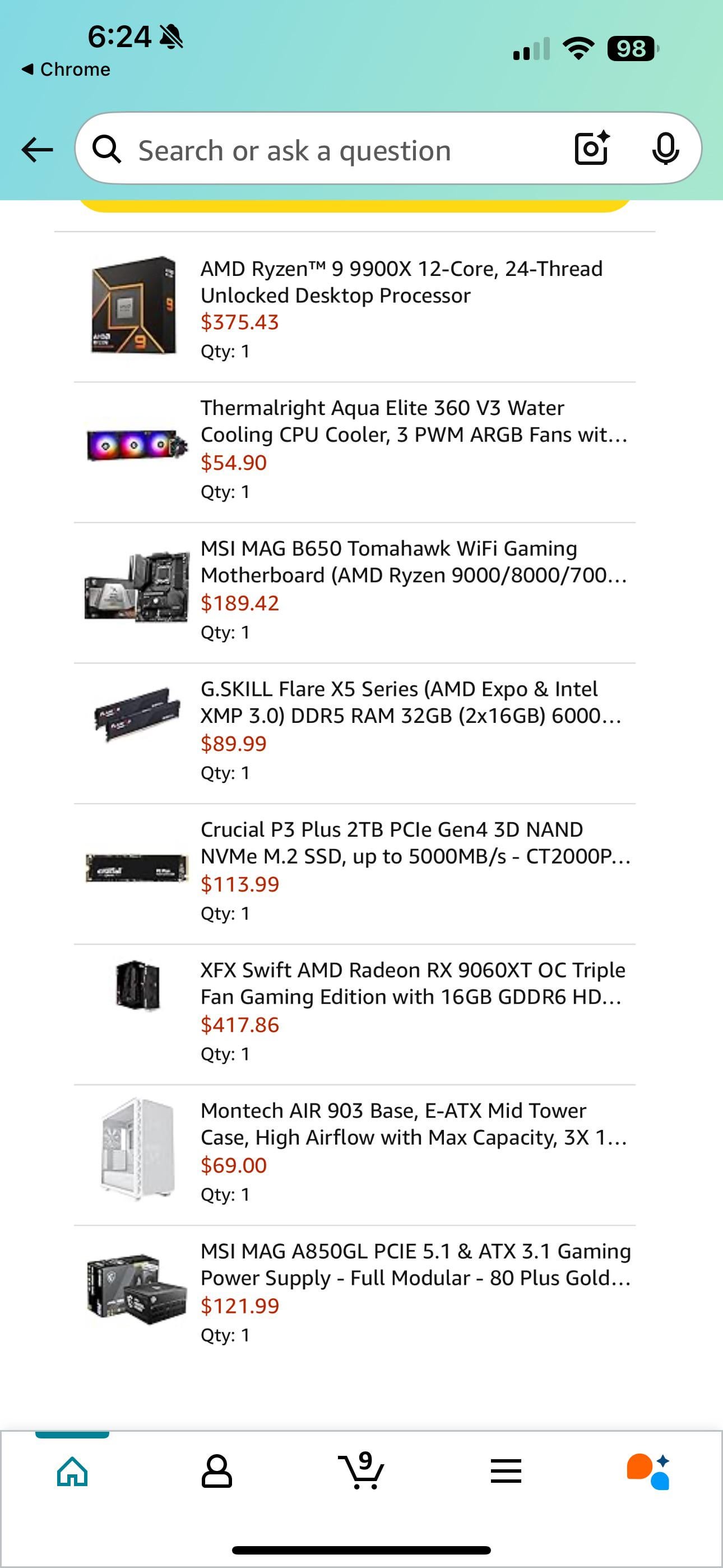This screenshot has height=1568, width=723.
Task: Open the hamburger menu icon
Action: pyautogui.click(x=506, y=1471)
